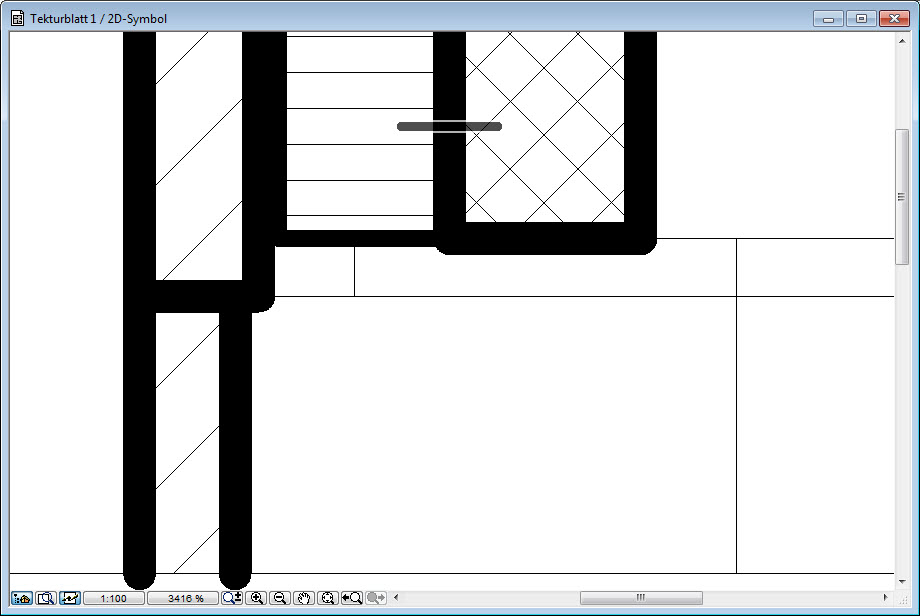Screen dimensions: 920x616
Task: Minimize the Tekturblatt 1 window
Action: coord(828,19)
